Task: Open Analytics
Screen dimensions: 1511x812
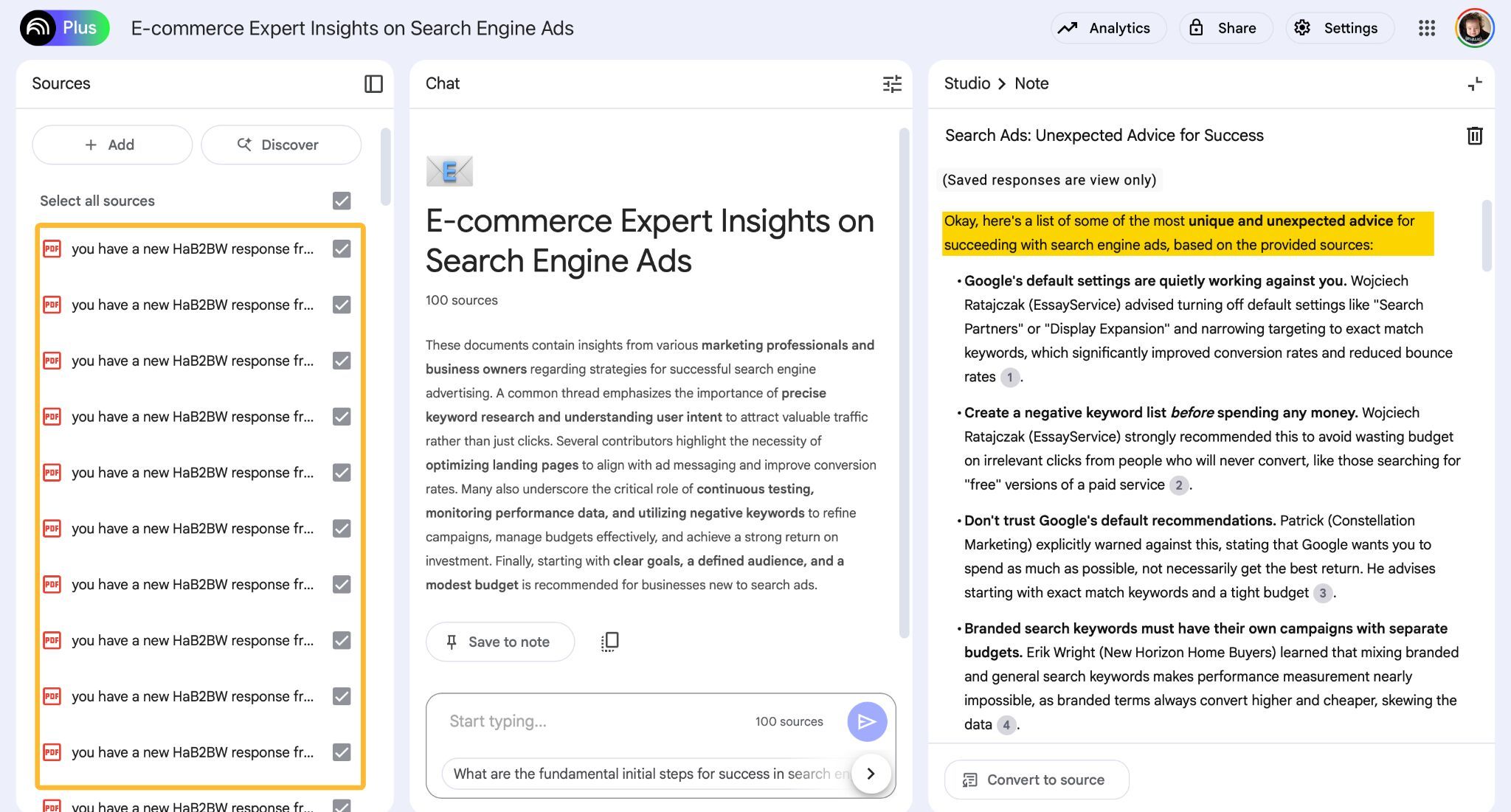Action: point(1108,28)
